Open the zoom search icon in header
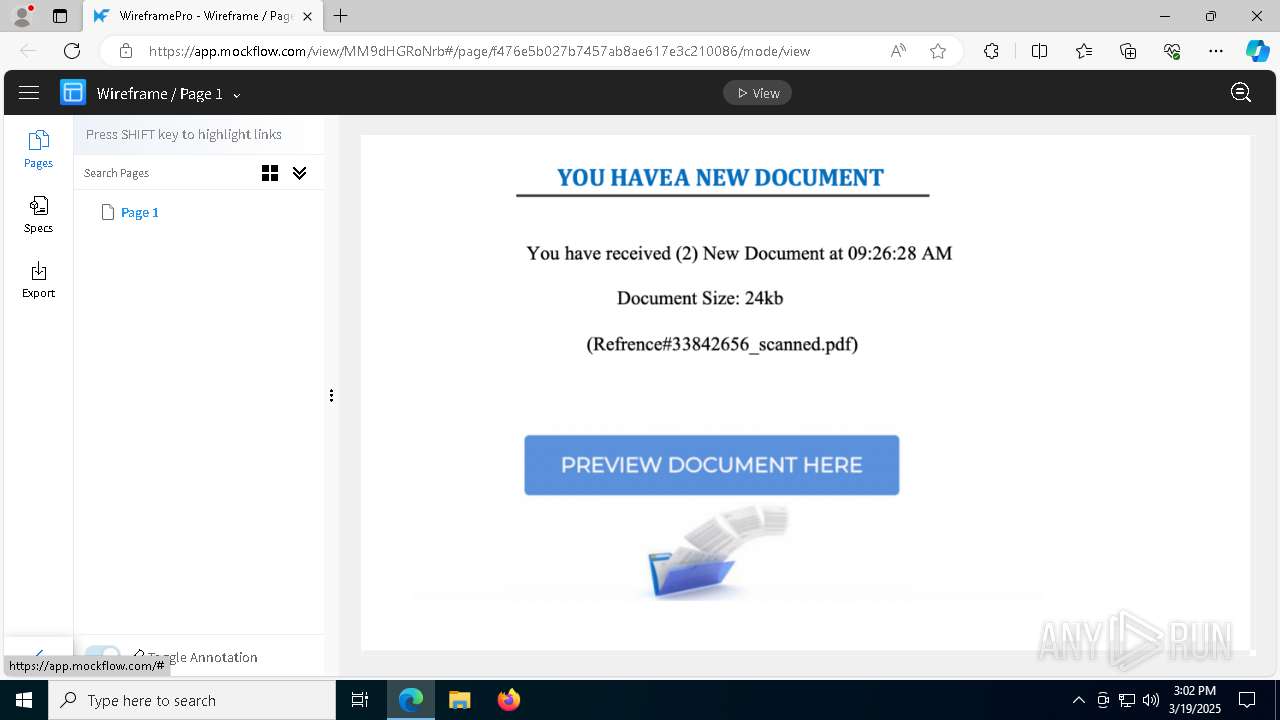The width and height of the screenshot is (1280, 720). [x=1241, y=93]
